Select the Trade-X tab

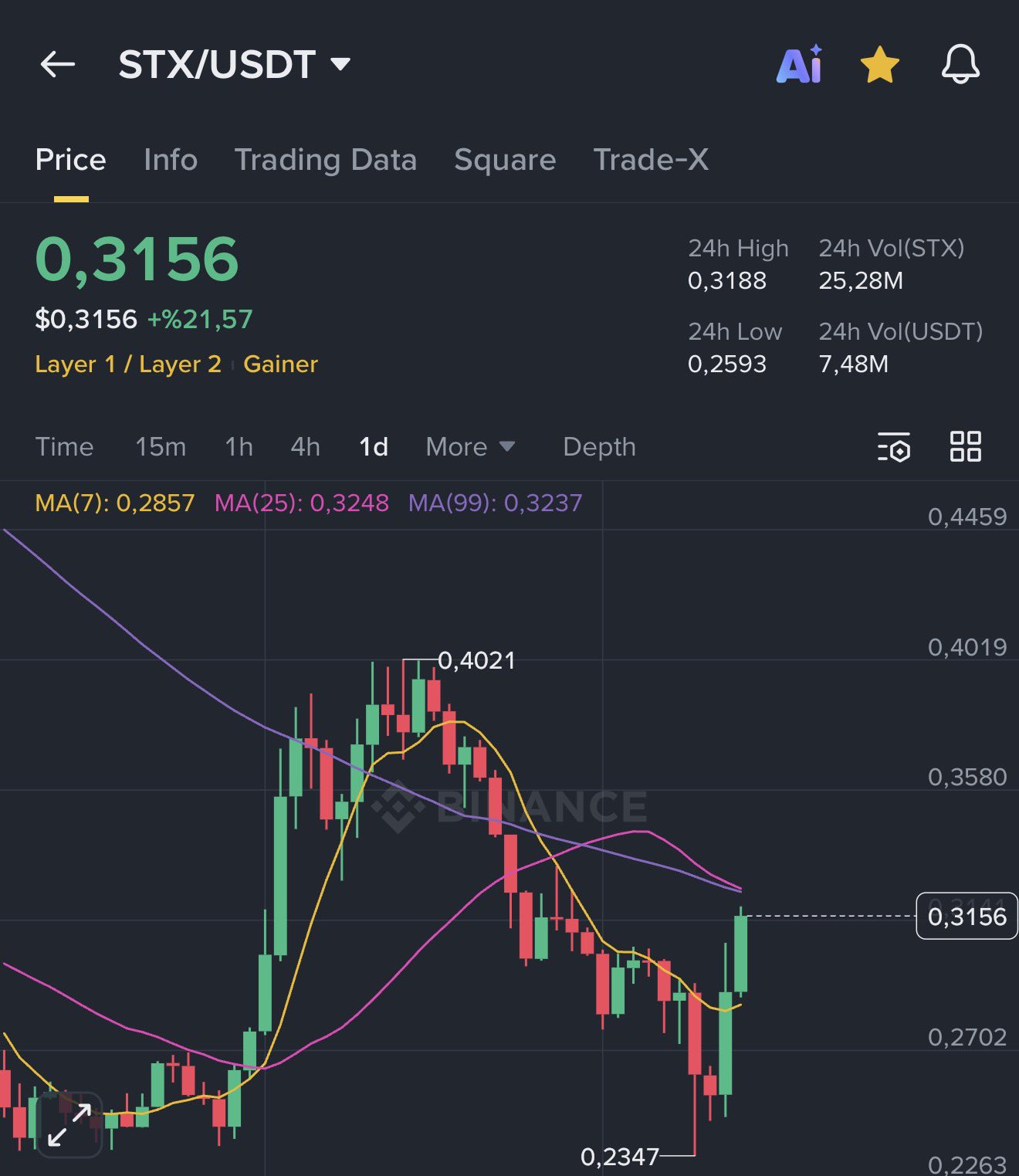pos(651,160)
